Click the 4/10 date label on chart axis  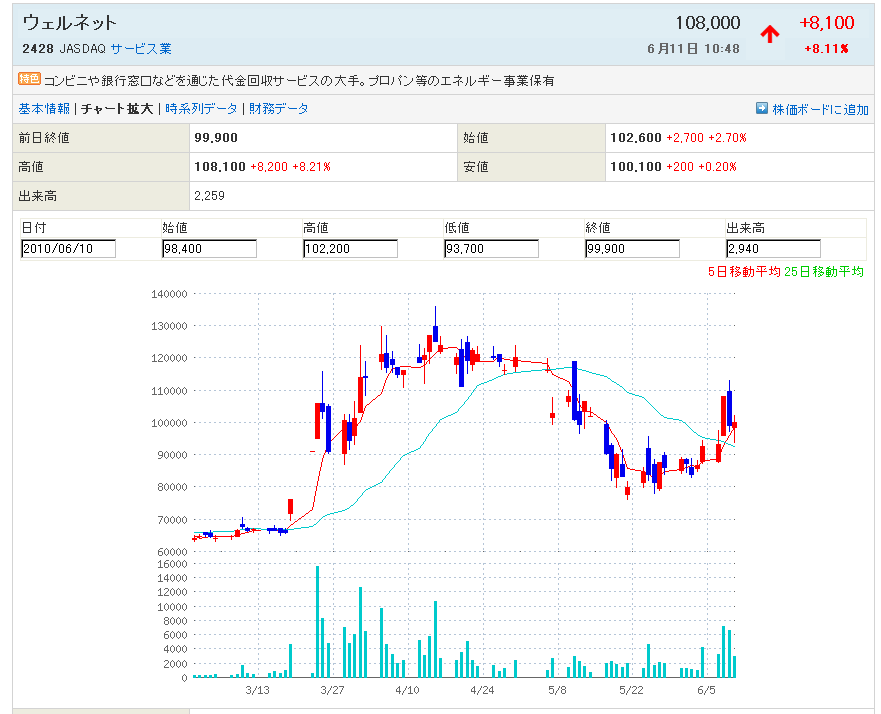pyautogui.click(x=407, y=690)
